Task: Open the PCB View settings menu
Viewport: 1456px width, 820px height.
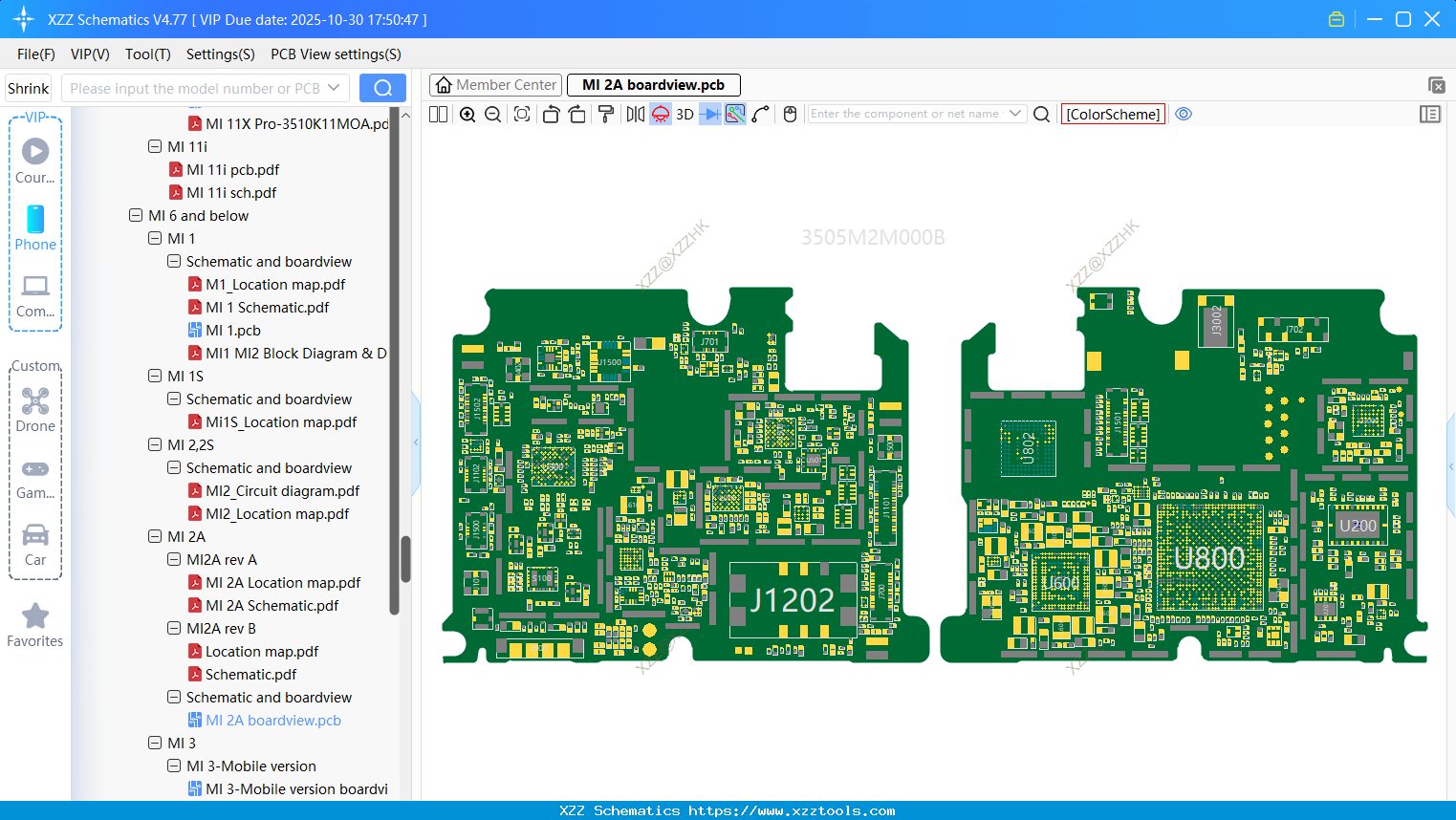Action: [336, 54]
